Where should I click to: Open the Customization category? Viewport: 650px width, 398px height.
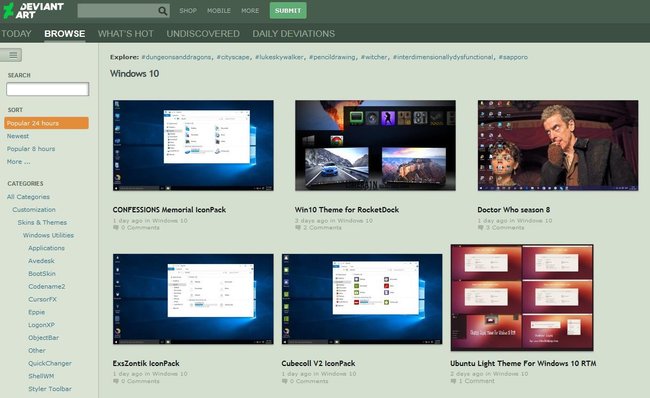tap(34, 210)
